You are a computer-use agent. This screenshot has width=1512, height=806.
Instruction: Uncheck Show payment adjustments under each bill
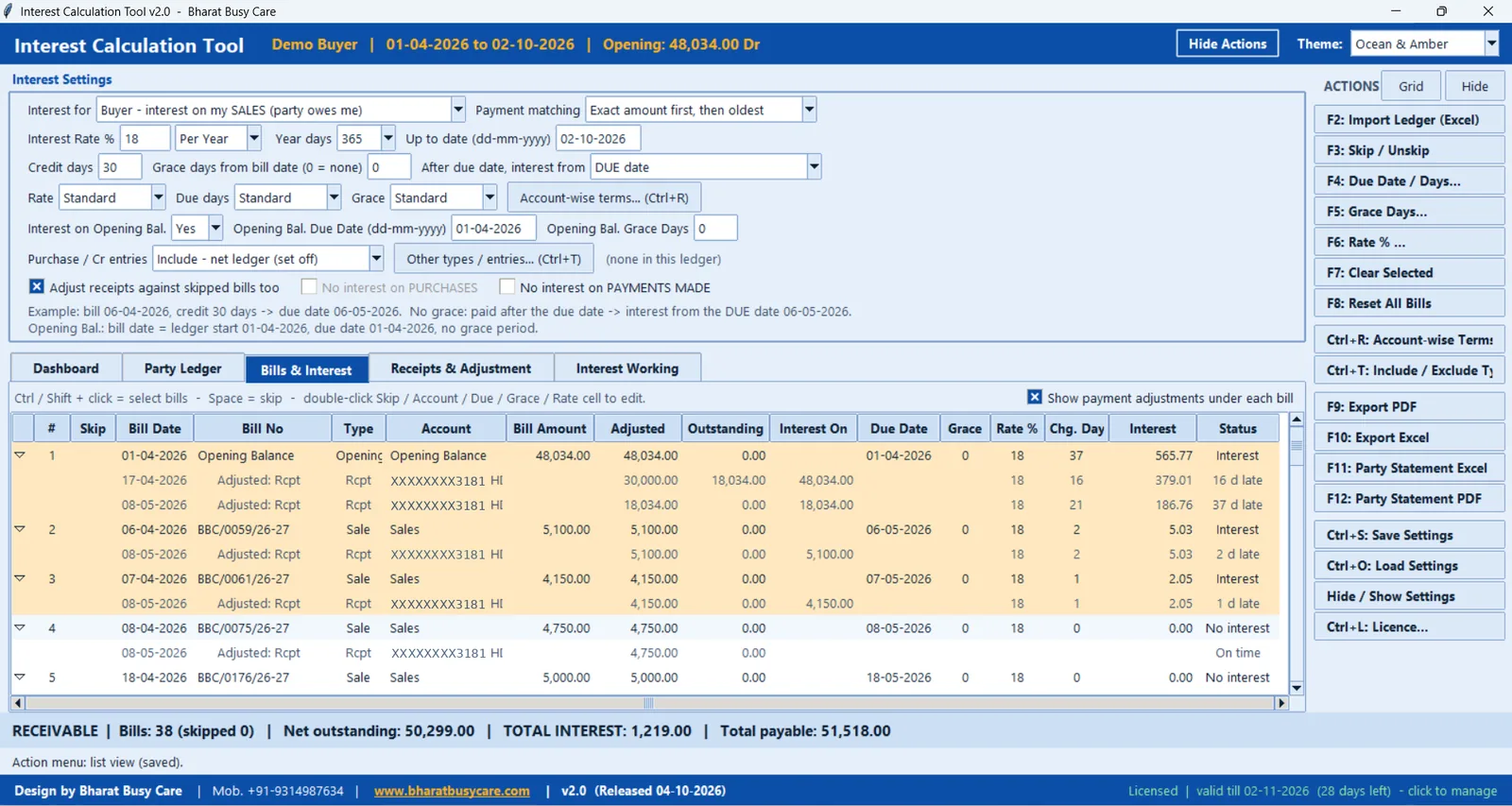click(1035, 398)
